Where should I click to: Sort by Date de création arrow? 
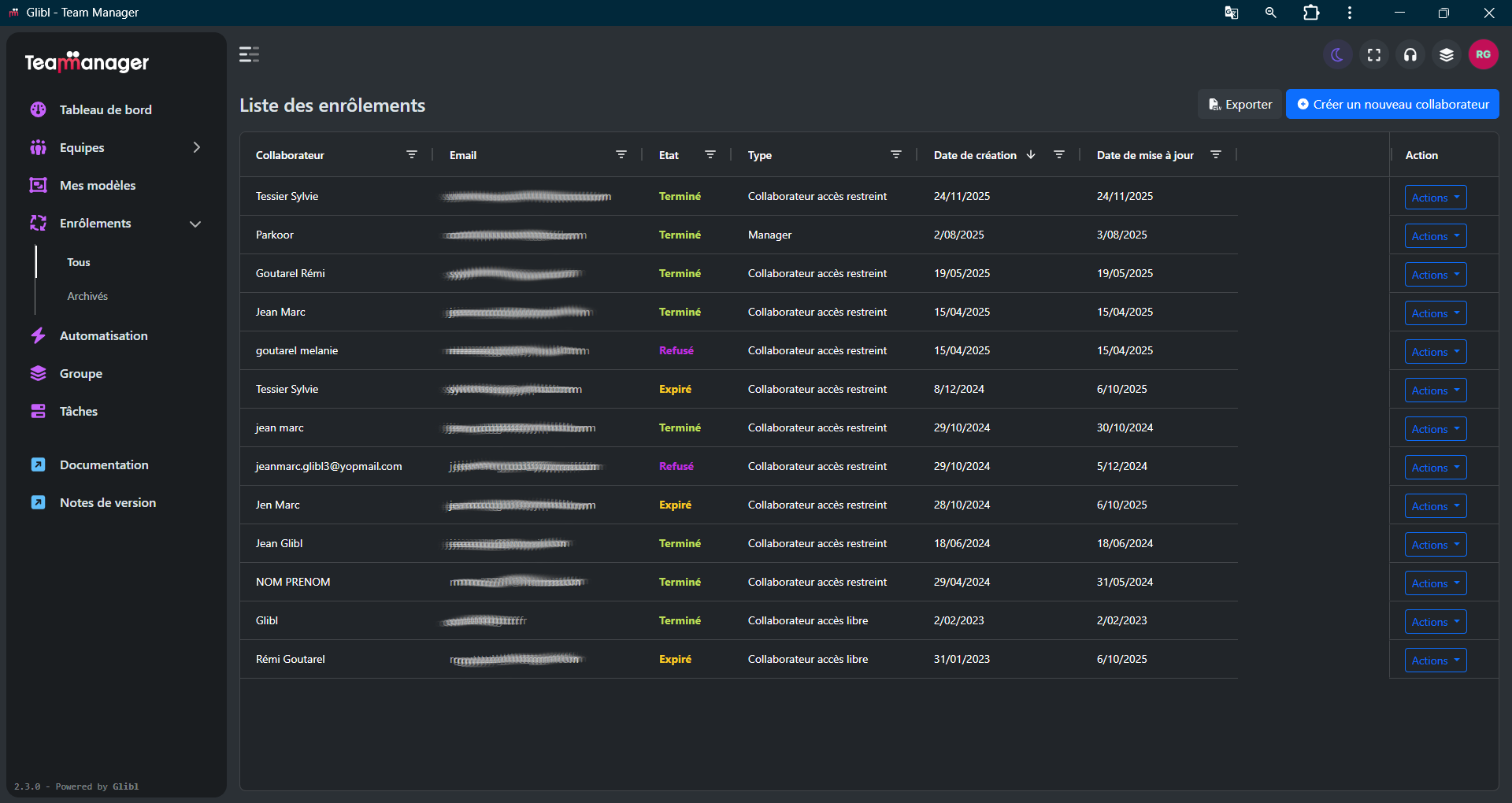pyautogui.click(x=1031, y=155)
